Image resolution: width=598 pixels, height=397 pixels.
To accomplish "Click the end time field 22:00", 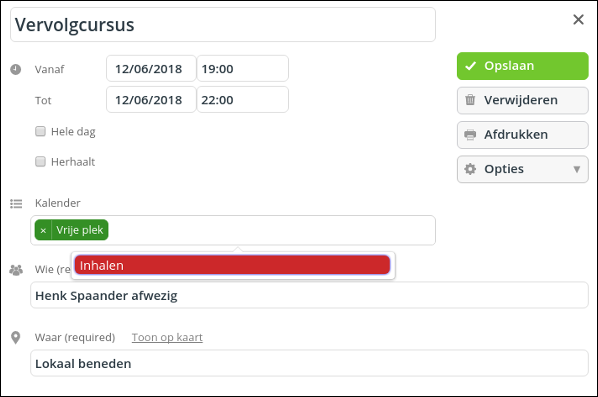I will (x=243, y=100).
